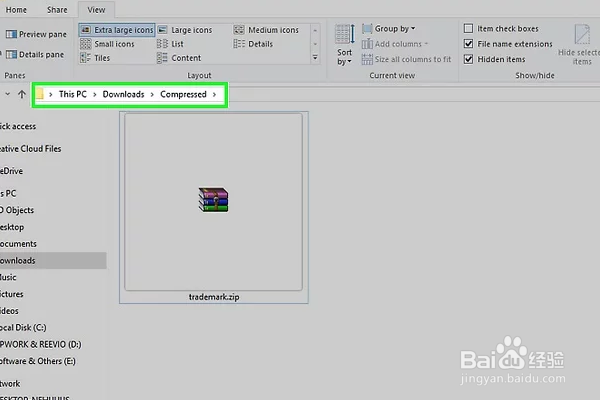Image resolution: width=600 pixels, height=400 pixels.
Task: Switch layout to Small icons
Action: pyautogui.click(x=107, y=44)
